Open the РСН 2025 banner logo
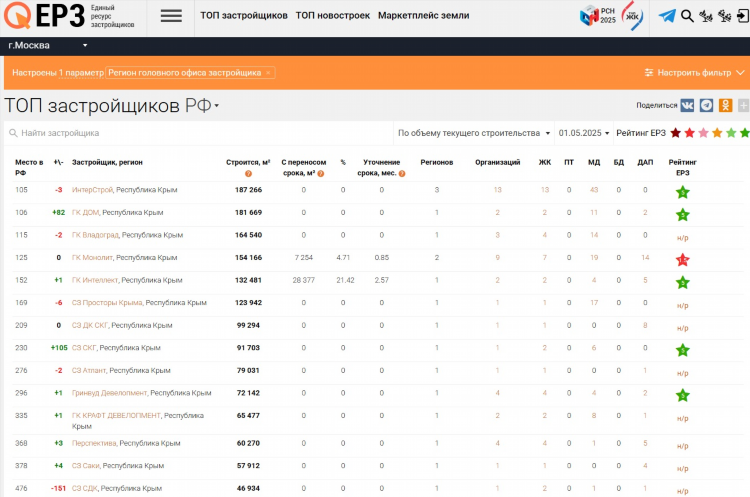The height and width of the screenshot is (497, 750). pos(597,16)
